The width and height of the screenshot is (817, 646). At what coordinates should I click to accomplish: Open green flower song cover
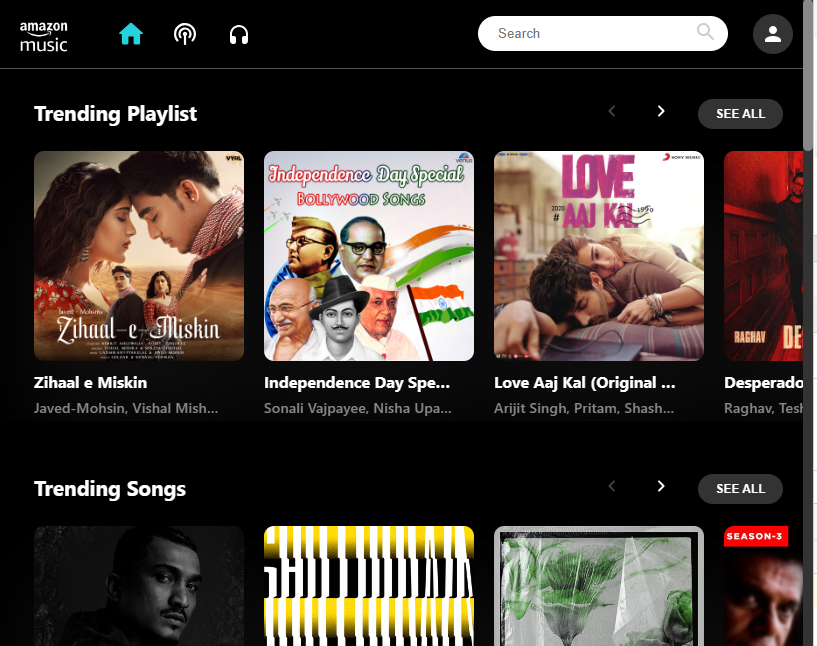[x=599, y=586]
